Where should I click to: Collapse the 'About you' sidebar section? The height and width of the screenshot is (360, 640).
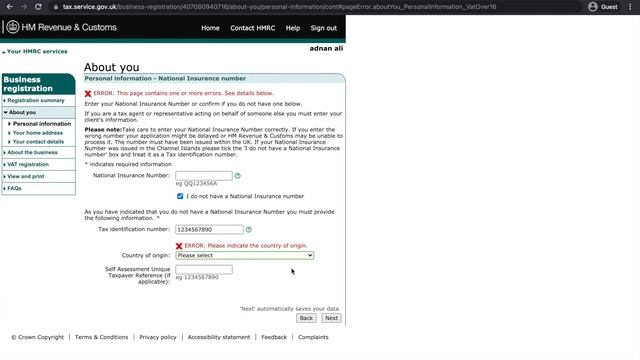[22, 112]
